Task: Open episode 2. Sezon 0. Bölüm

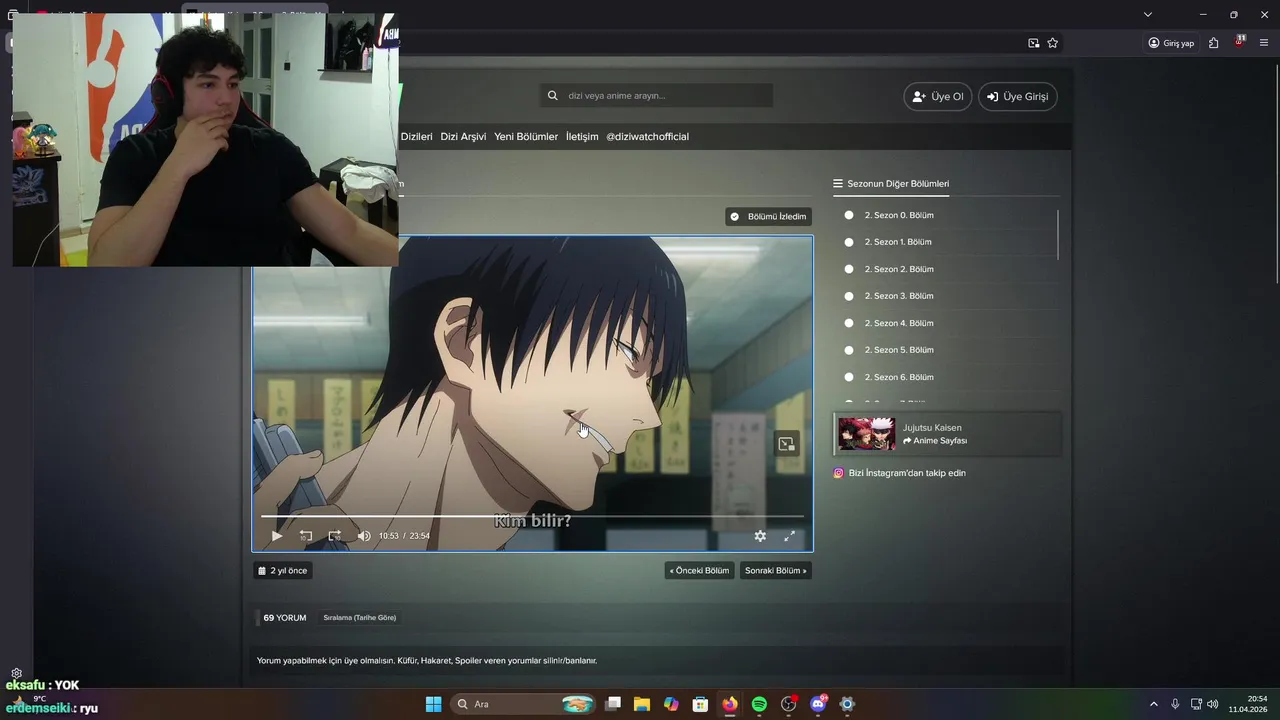Action: coord(899,215)
